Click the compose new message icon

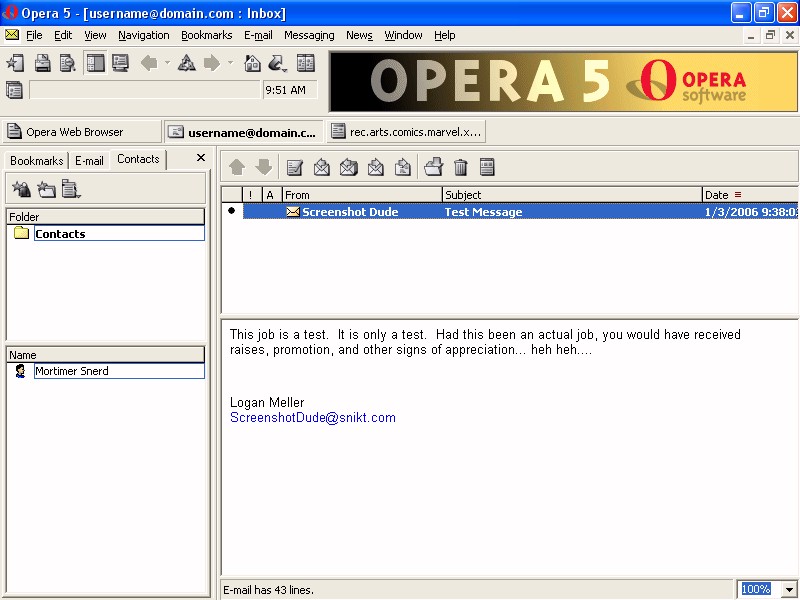[294, 167]
